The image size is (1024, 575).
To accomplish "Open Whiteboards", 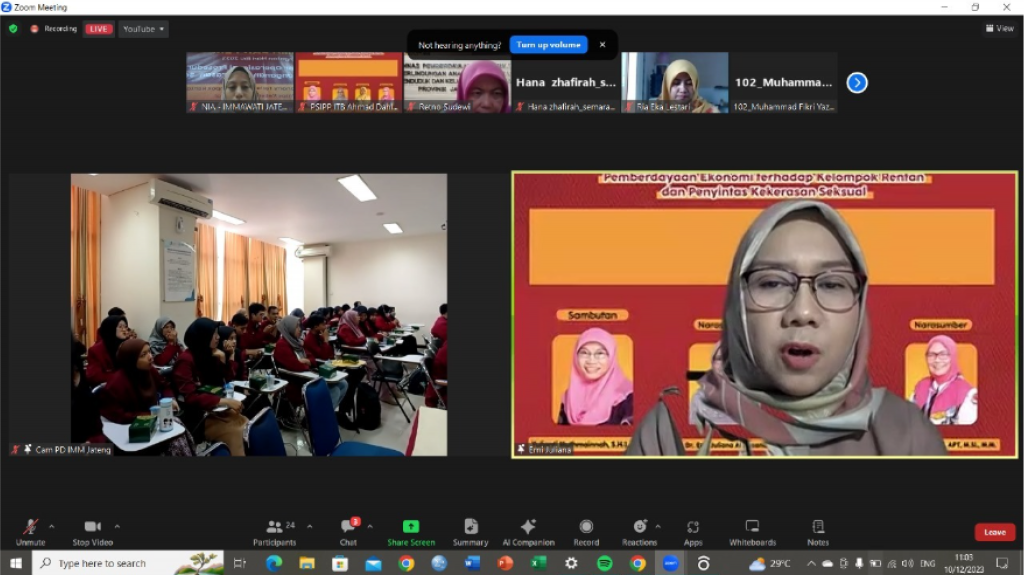I will [x=752, y=531].
